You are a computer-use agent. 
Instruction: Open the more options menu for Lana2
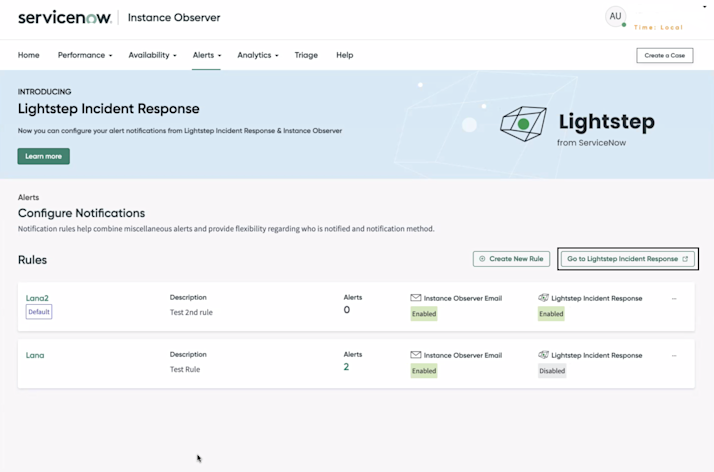[x=674, y=299]
